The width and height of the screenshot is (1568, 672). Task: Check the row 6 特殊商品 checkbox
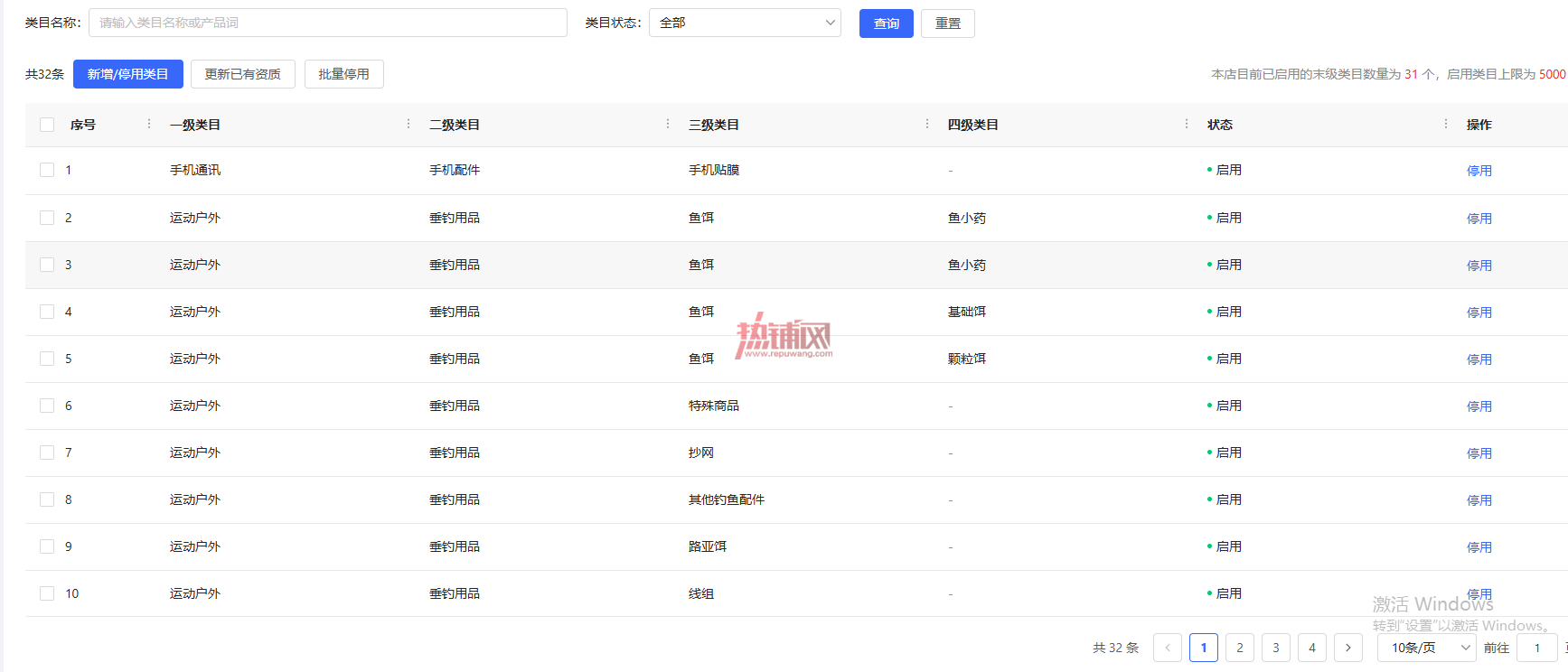click(x=47, y=406)
